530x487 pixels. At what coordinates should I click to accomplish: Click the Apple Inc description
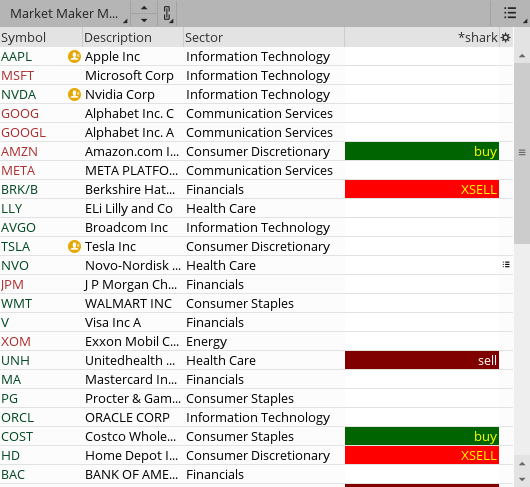[113, 57]
